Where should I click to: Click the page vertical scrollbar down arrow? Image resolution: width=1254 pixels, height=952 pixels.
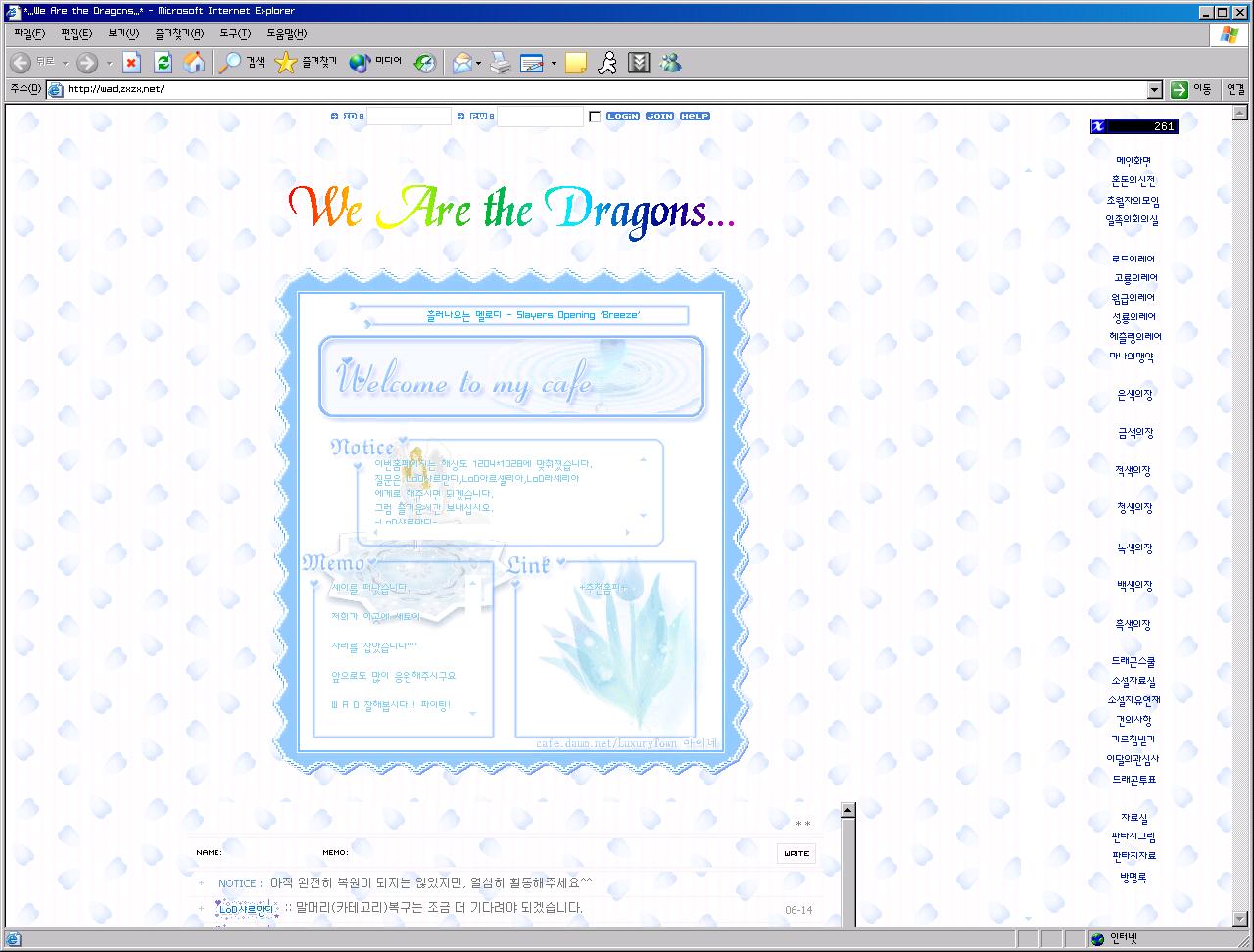click(1238, 919)
